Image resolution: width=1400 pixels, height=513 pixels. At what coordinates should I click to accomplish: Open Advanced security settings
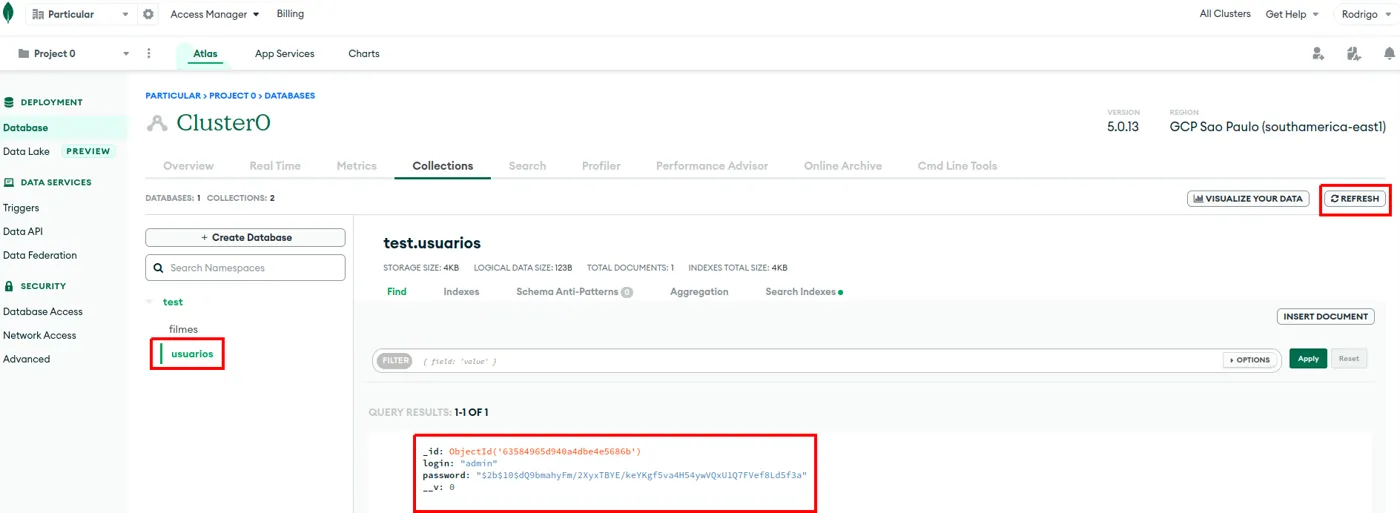click(27, 359)
